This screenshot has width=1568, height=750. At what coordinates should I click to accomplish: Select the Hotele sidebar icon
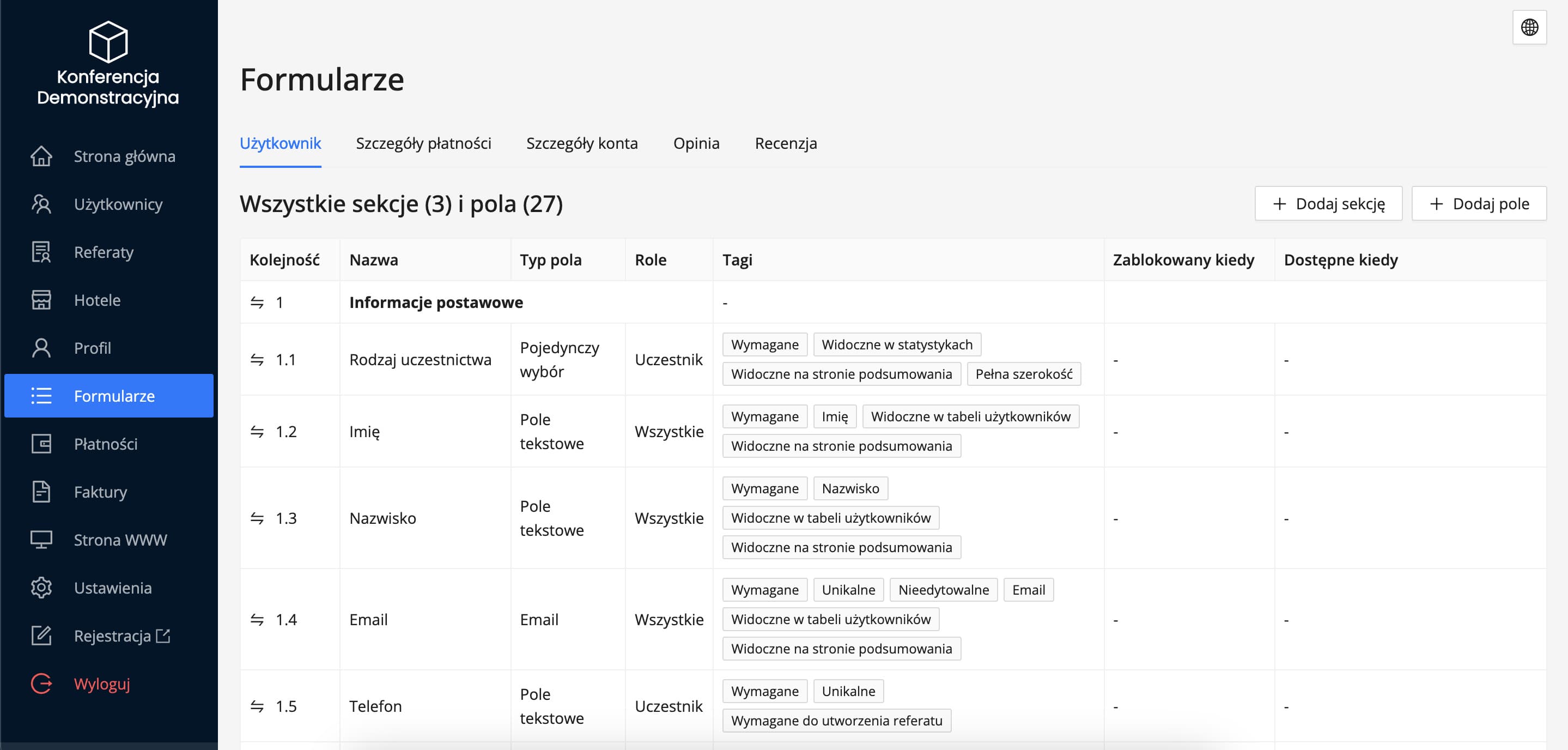click(x=41, y=300)
